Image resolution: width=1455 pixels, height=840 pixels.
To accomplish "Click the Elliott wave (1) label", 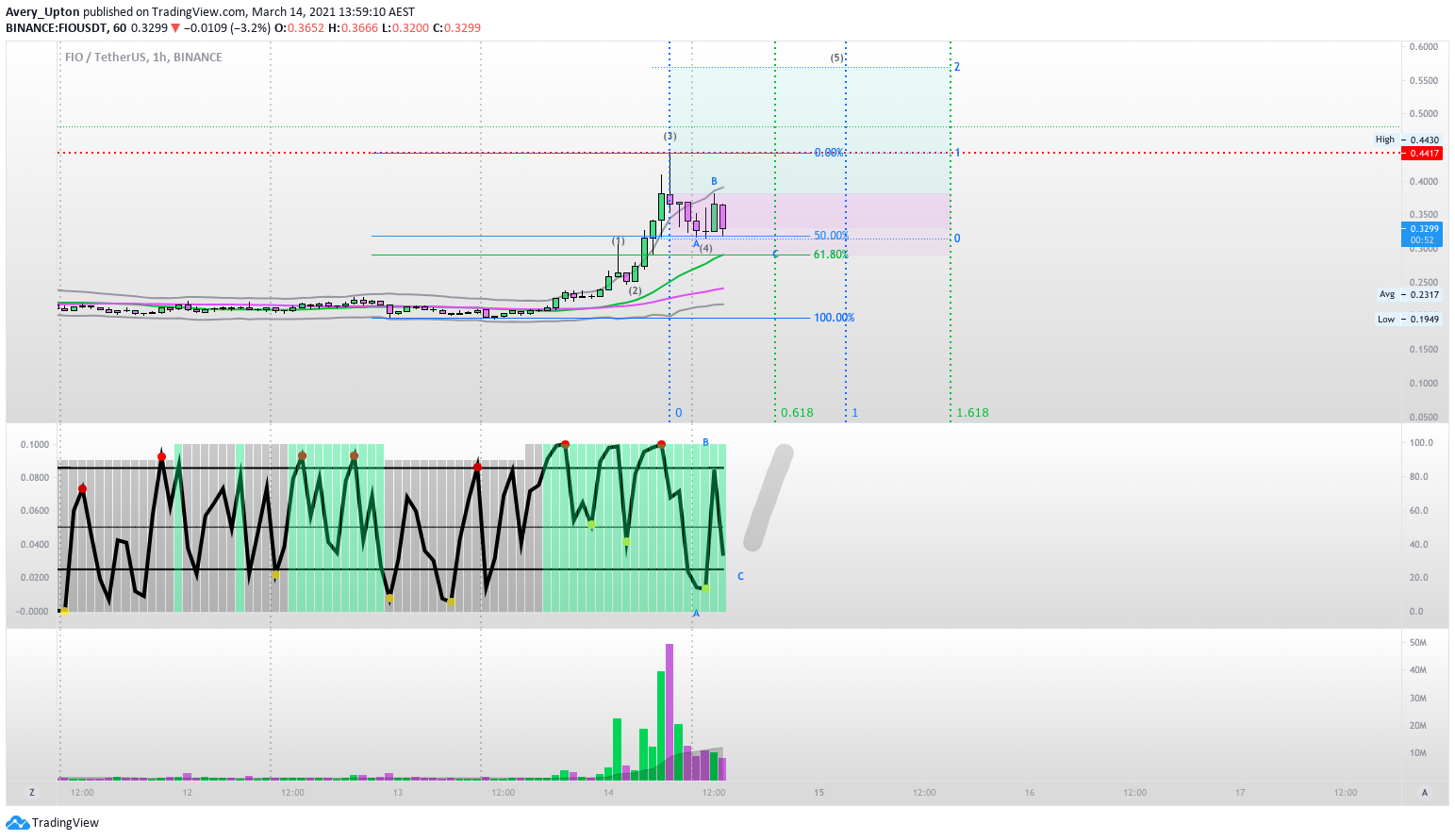I will tap(618, 241).
